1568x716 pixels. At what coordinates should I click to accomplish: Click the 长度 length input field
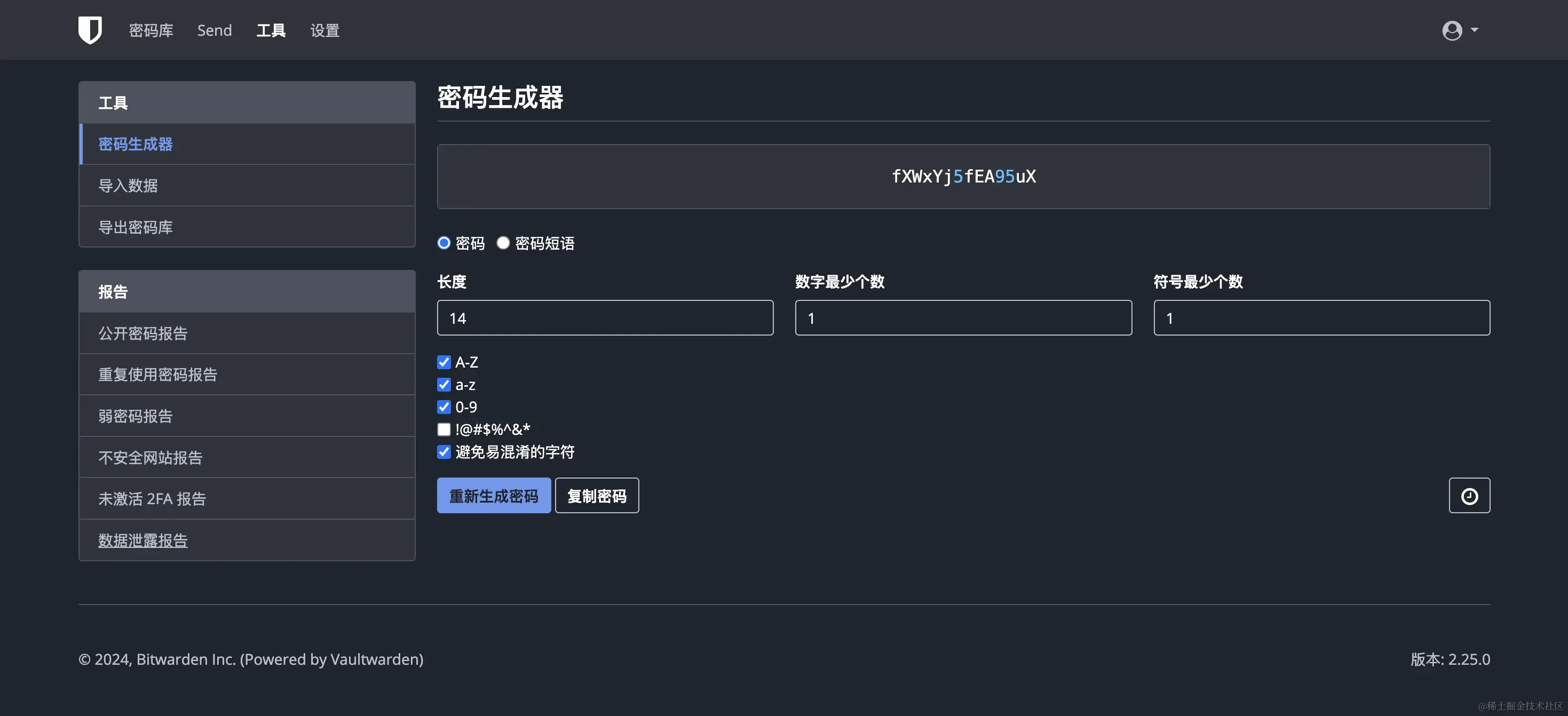[x=605, y=317]
